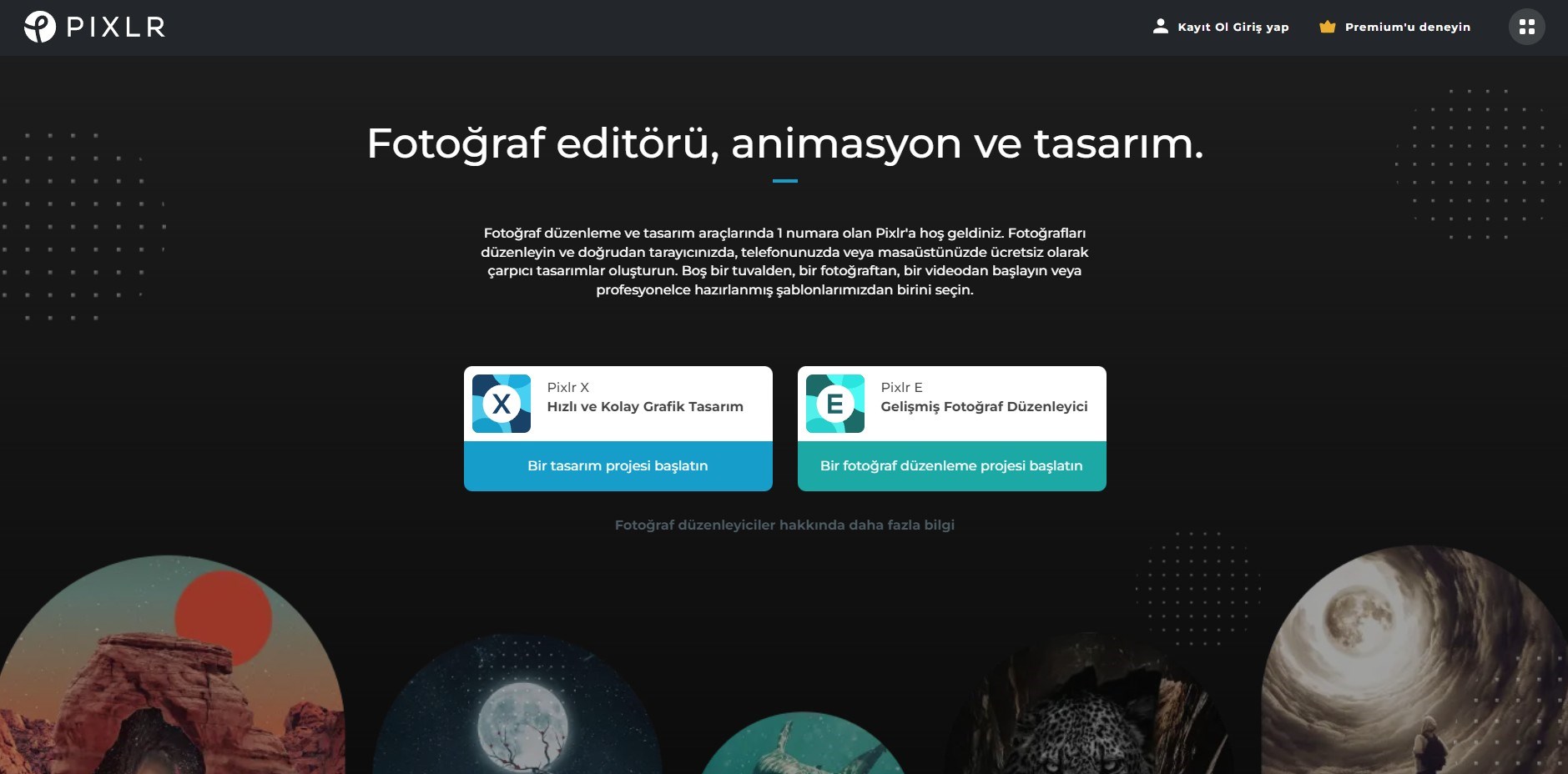This screenshot has width=1568, height=774.
Task: Open Fotoğraf düzenleyiciler hakkında daha fazla bilgi
Action: tap(784, 525)
